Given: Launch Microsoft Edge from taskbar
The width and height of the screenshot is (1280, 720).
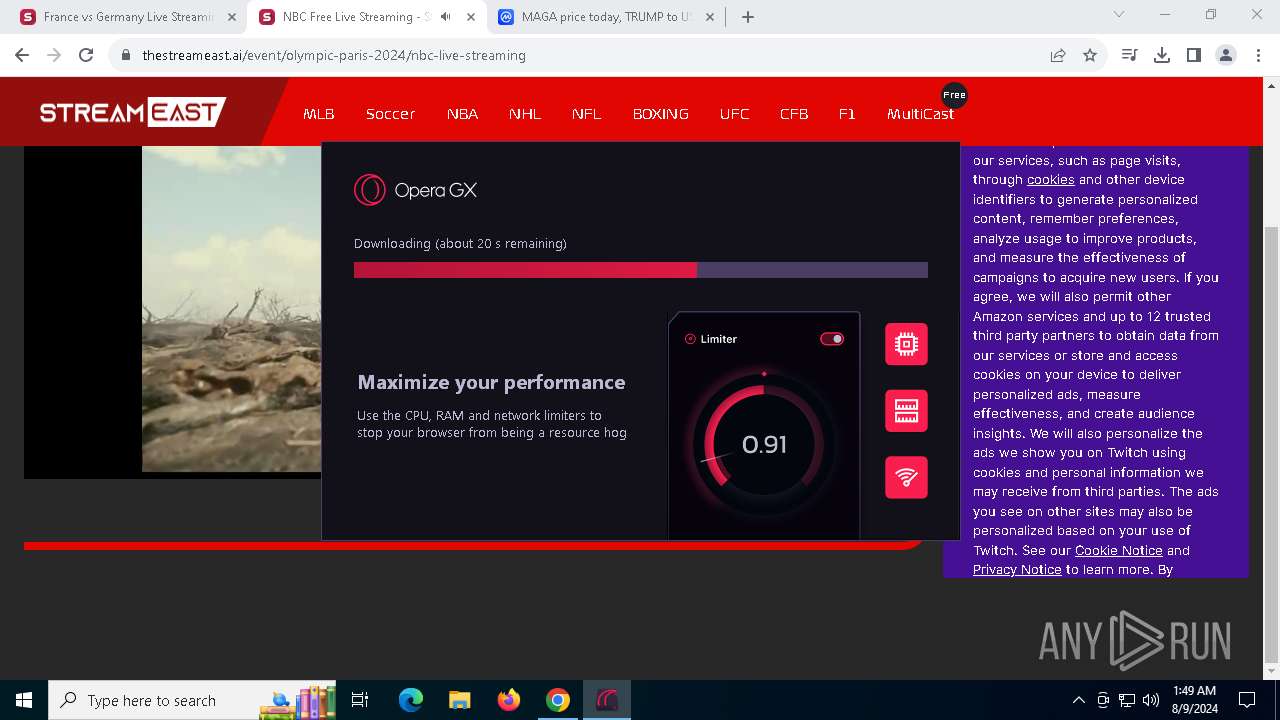Looking at the screenshot, I should [x=411, y=700].
